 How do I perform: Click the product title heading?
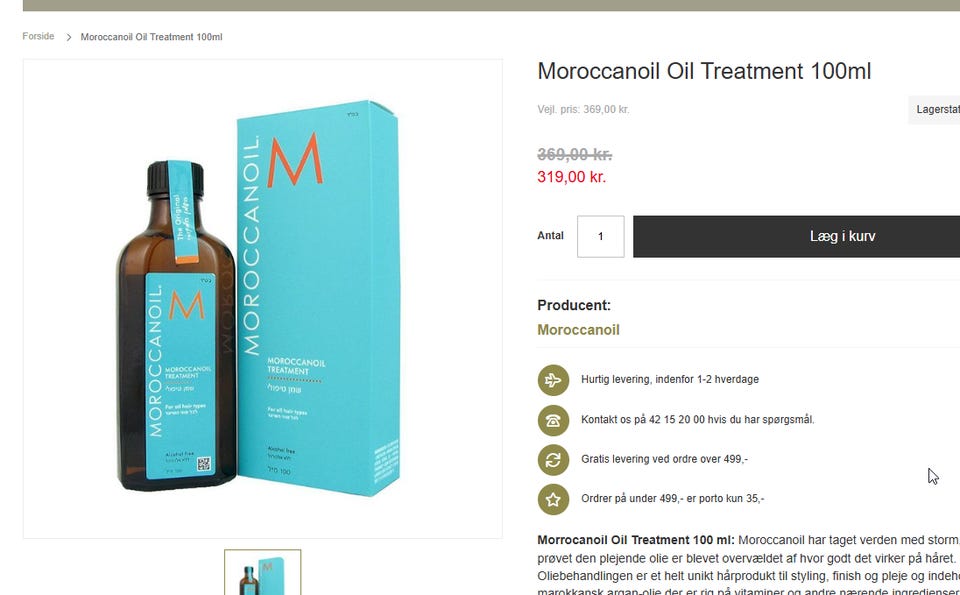(x=704, y=71)
